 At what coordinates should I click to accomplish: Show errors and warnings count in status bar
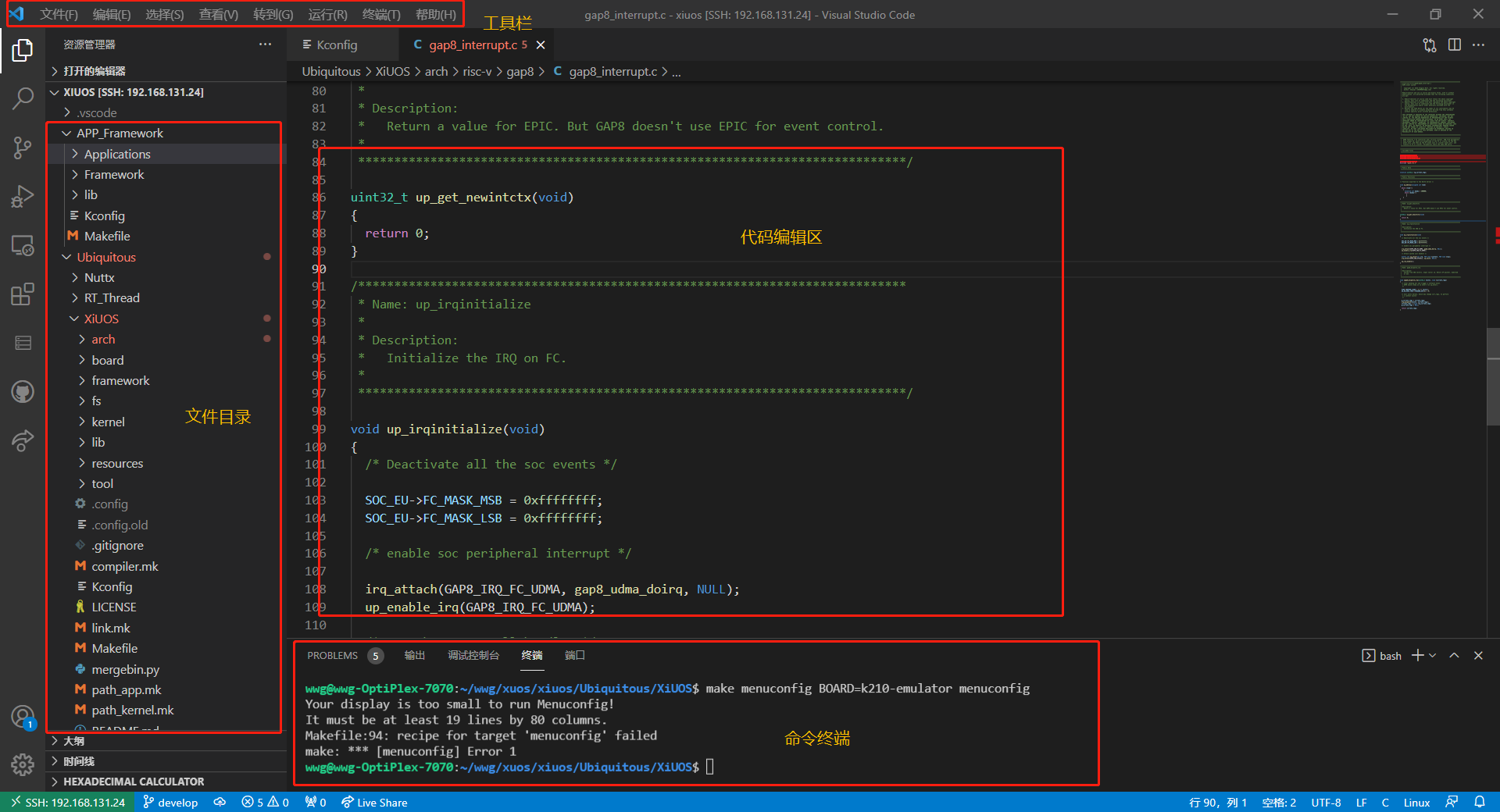265,803
